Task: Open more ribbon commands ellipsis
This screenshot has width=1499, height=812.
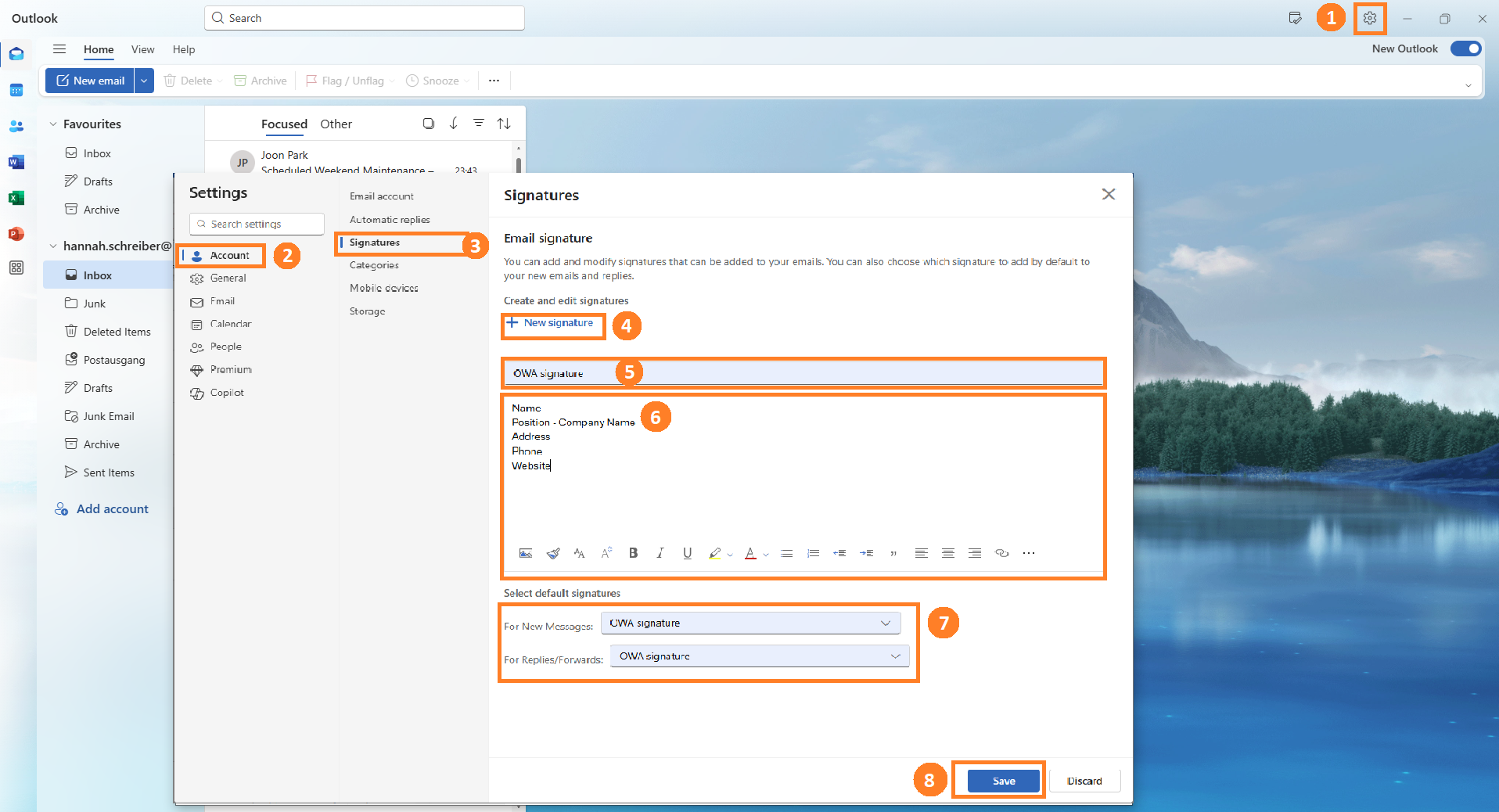Action: click(494, 81)
